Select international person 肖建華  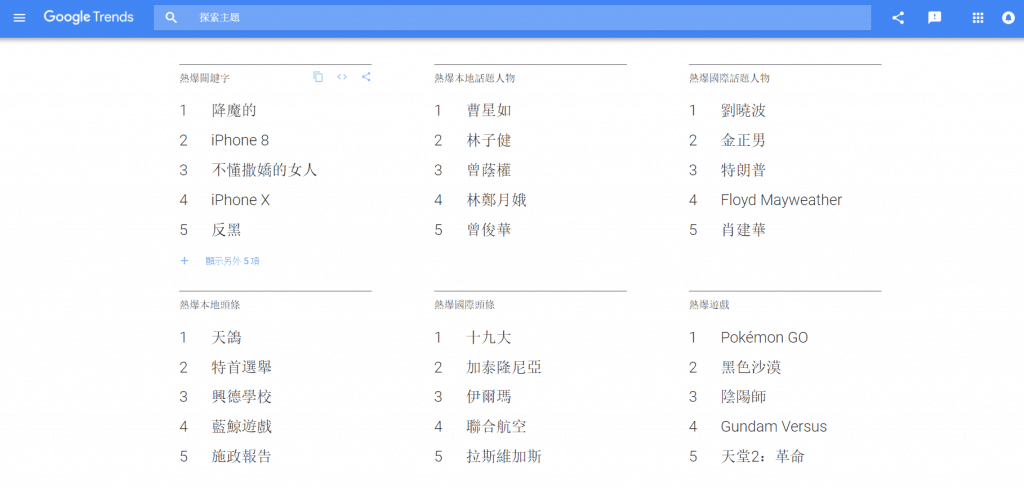click(743, 230)
